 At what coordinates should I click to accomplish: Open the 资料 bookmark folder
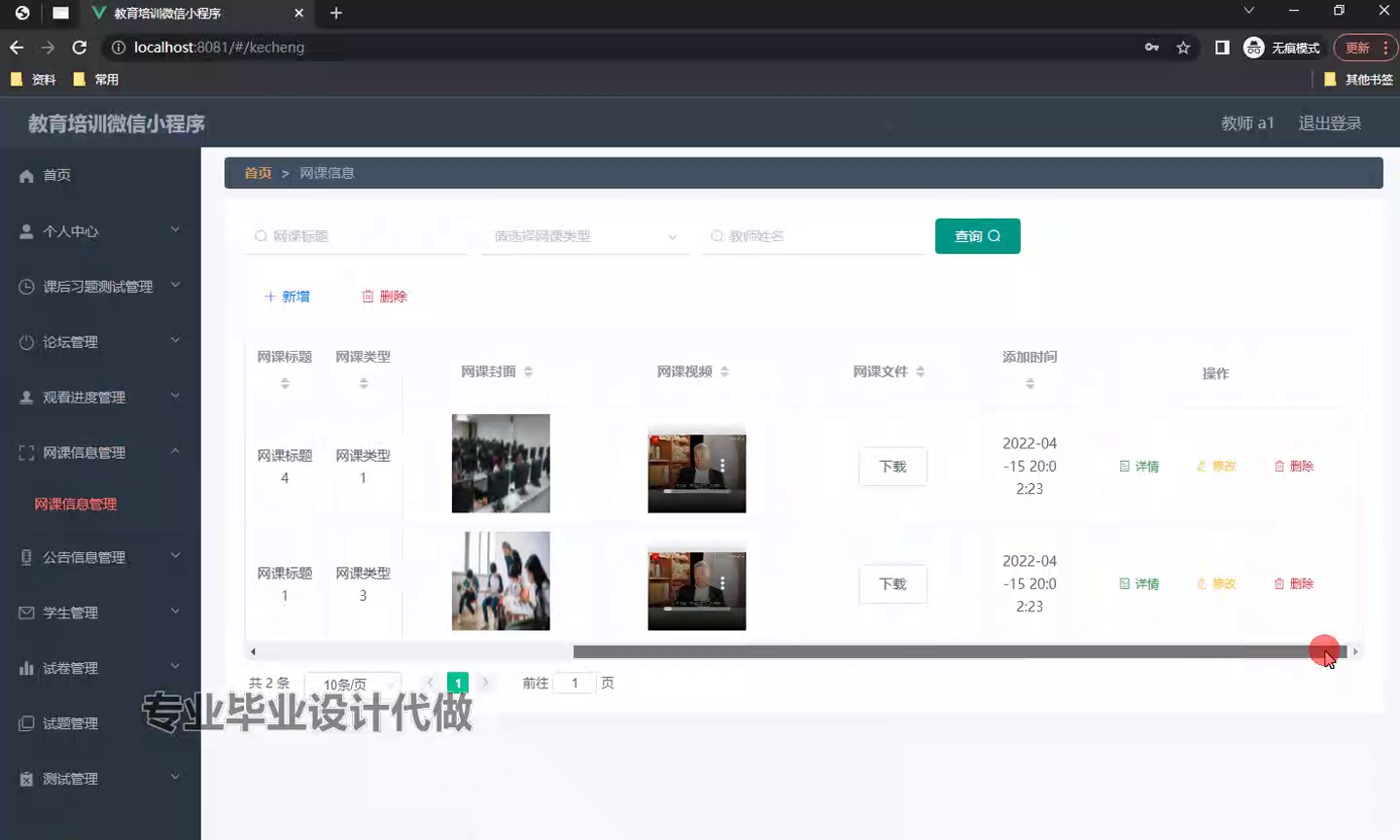coord(34,80)
